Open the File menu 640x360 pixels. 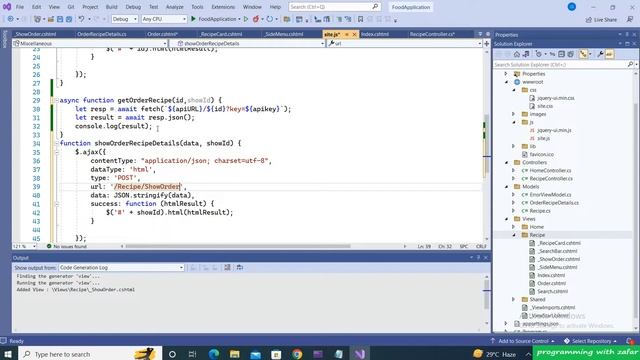[20, 7]
